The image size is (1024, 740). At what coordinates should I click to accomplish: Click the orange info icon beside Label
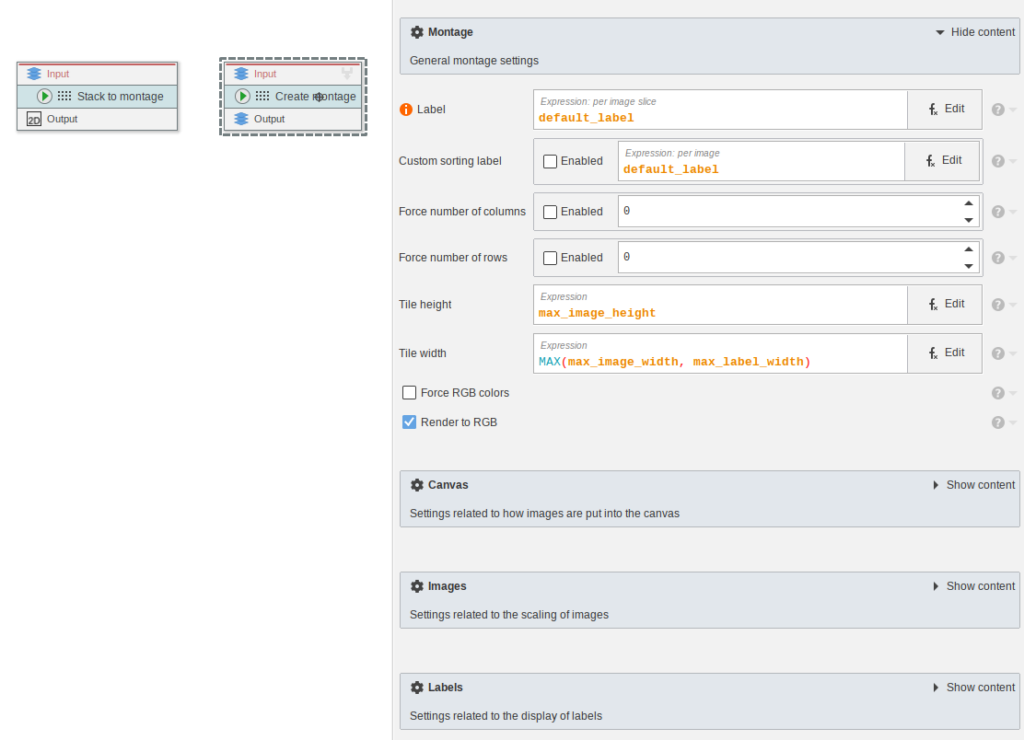406,110
